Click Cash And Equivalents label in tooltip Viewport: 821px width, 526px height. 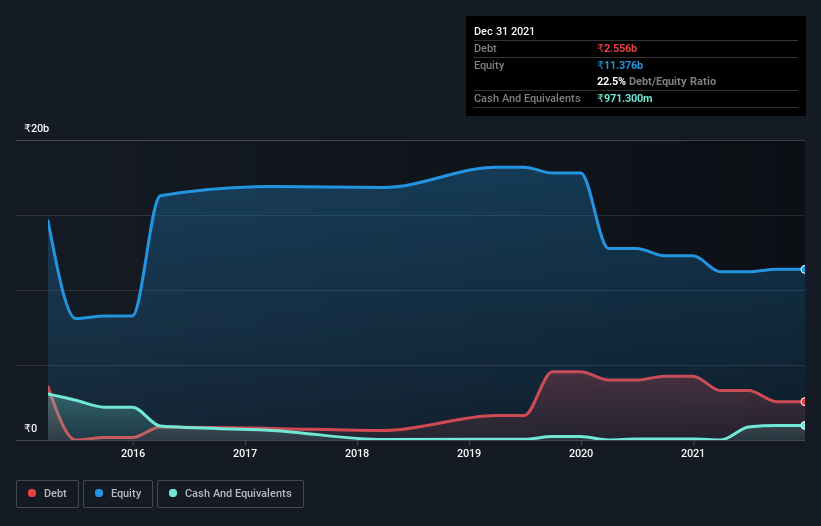click(527, 98)
